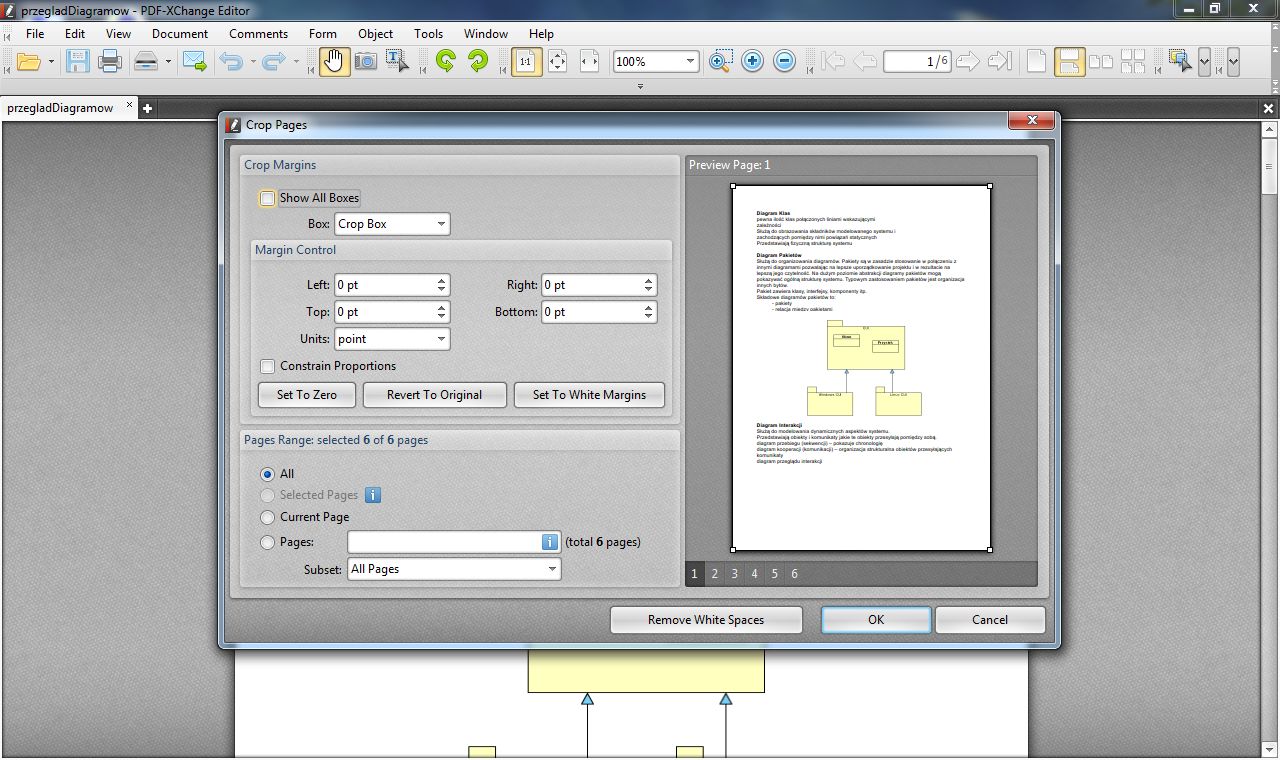Image resolution: width=1280 pixels, height=760 pixels.
Task: Switch to the przegladDiagramow tab
Action: pos(62,107)
